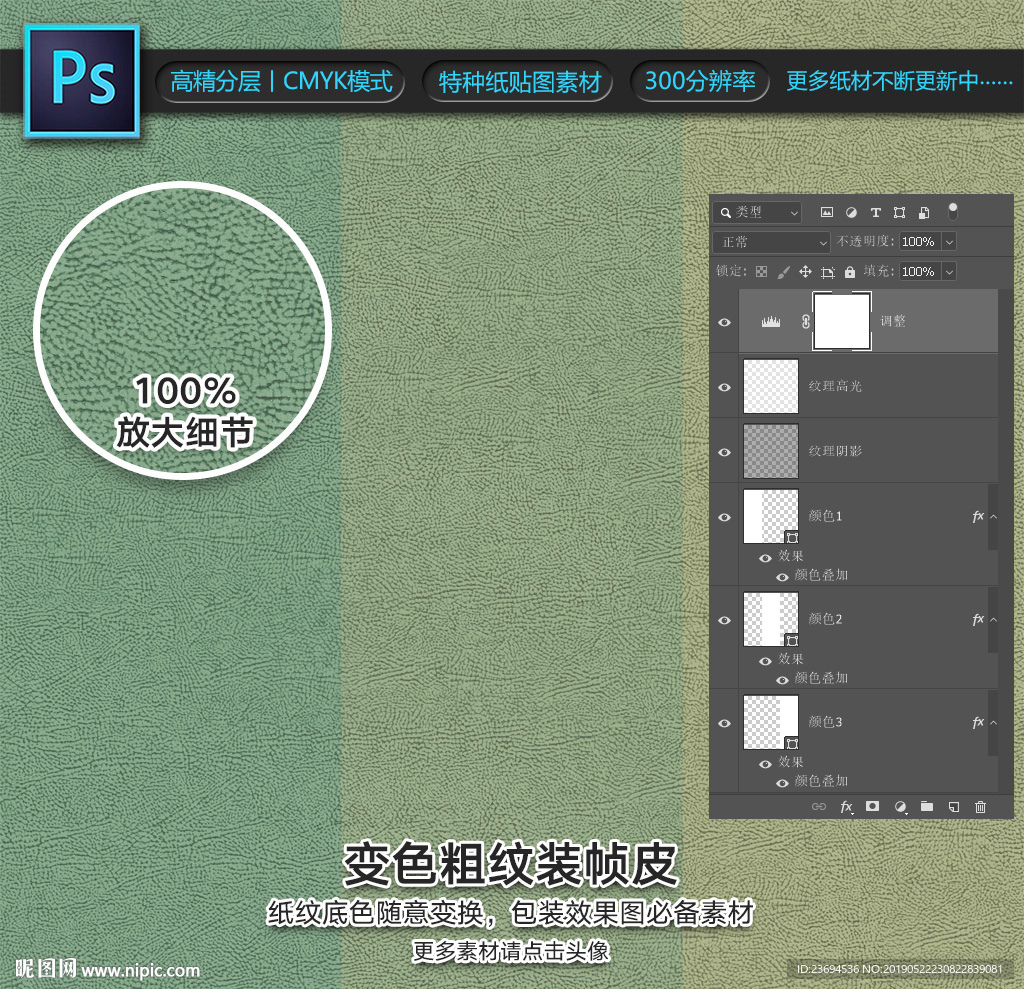Click mask link chain on 调整 layer
This screenshot has height=989, width=1024.
pos(806,321)
